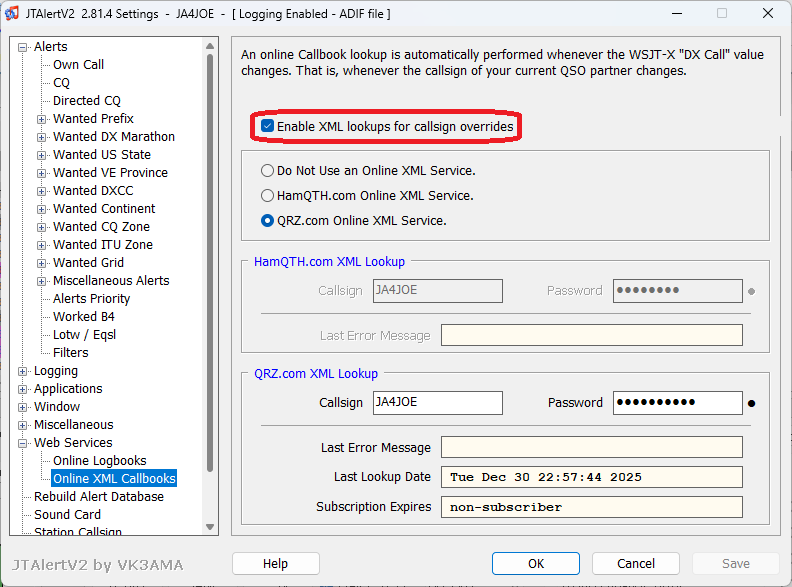792x587 pixels.
Task: Confirm settings with OK button
Action: 536,563
